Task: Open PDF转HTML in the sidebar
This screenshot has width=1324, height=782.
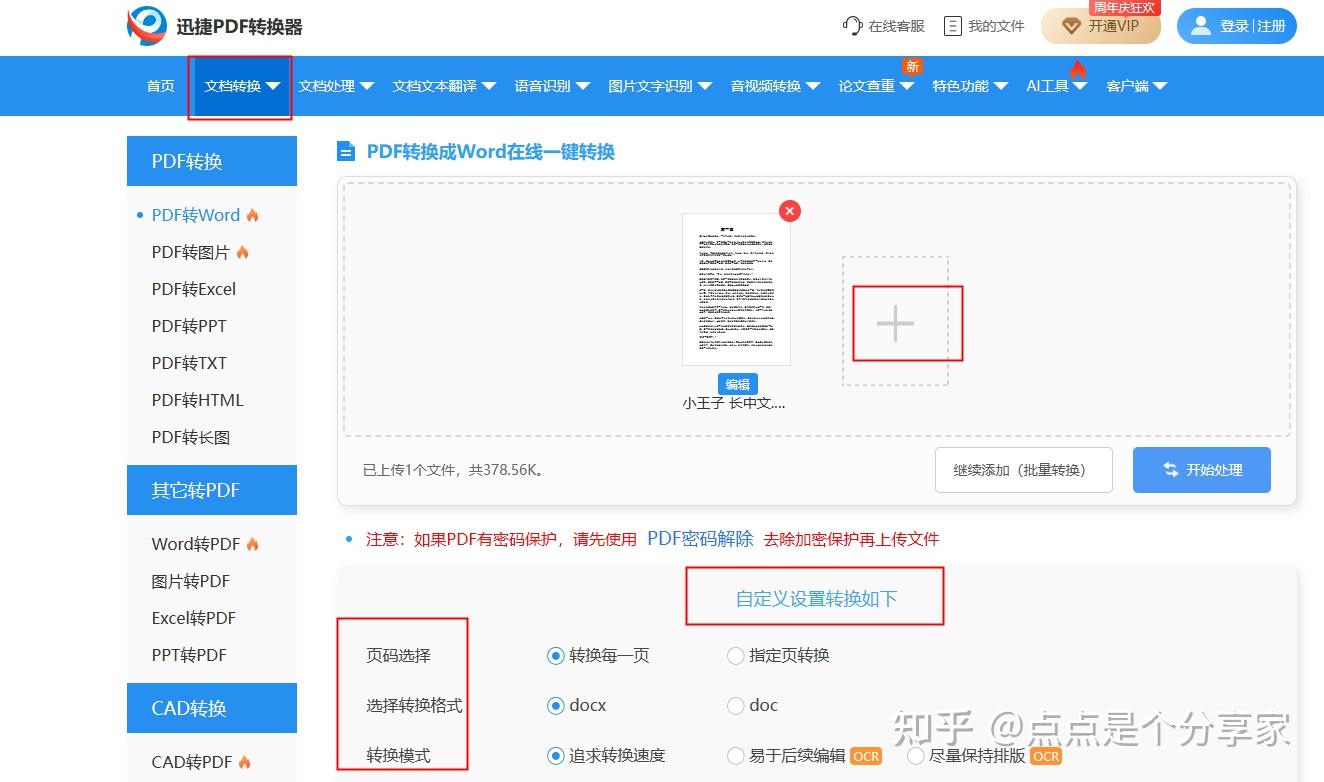Action: point(197,400)
